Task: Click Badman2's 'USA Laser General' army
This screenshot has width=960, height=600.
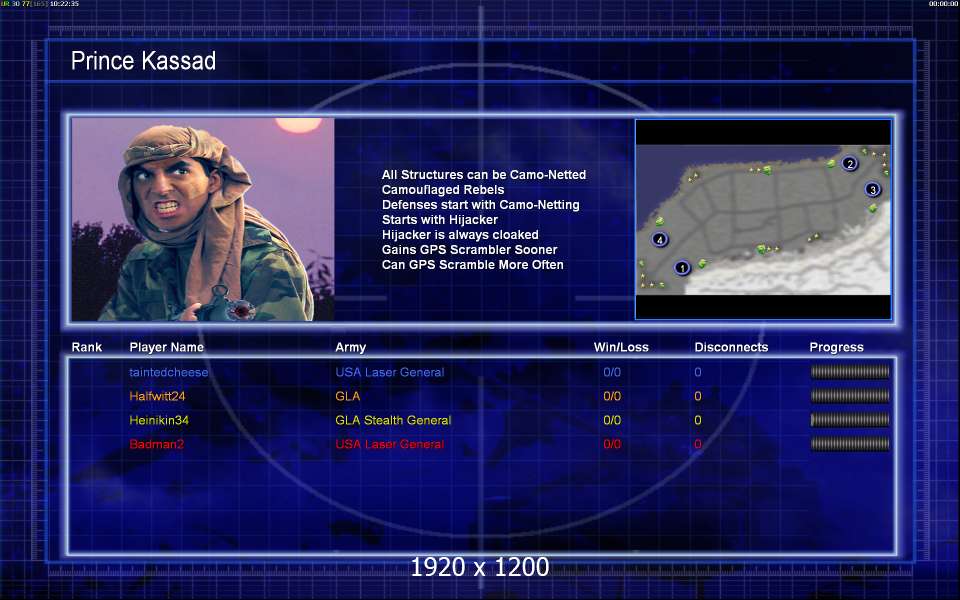Action: (389, 444)
